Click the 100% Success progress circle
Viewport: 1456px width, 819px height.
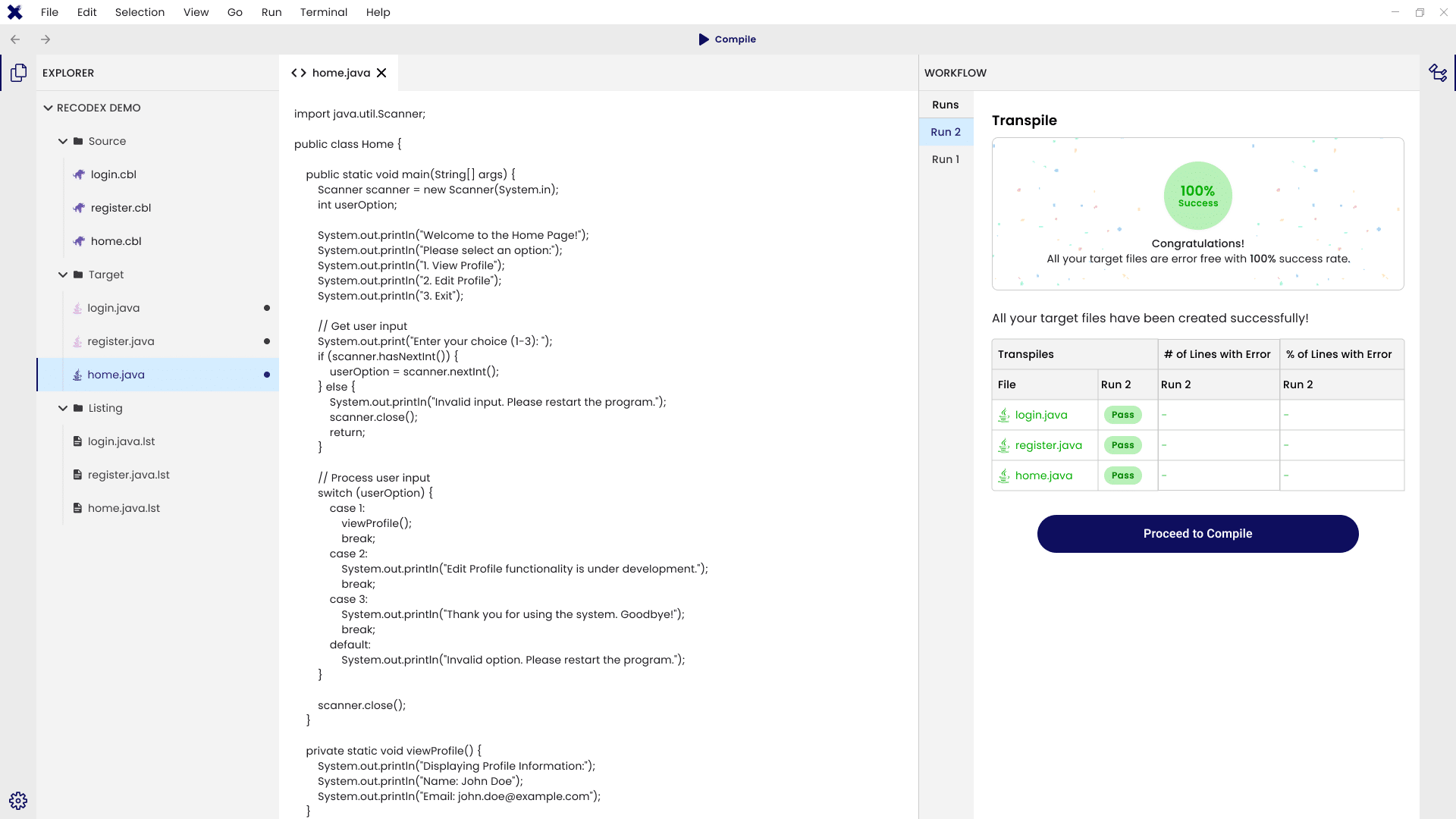tap(1197, 195)
